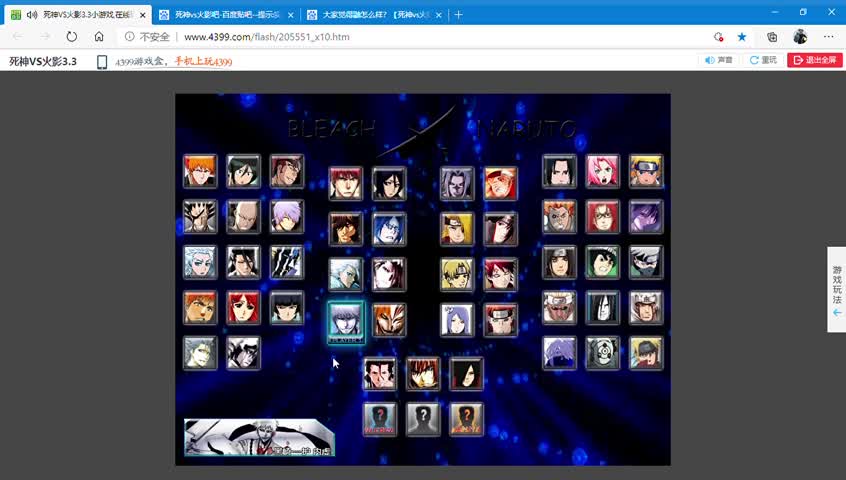The width and height of the screenshot is (846, 480).
Task: Select blonde Naruto with headband portrait
Action: 646,171
